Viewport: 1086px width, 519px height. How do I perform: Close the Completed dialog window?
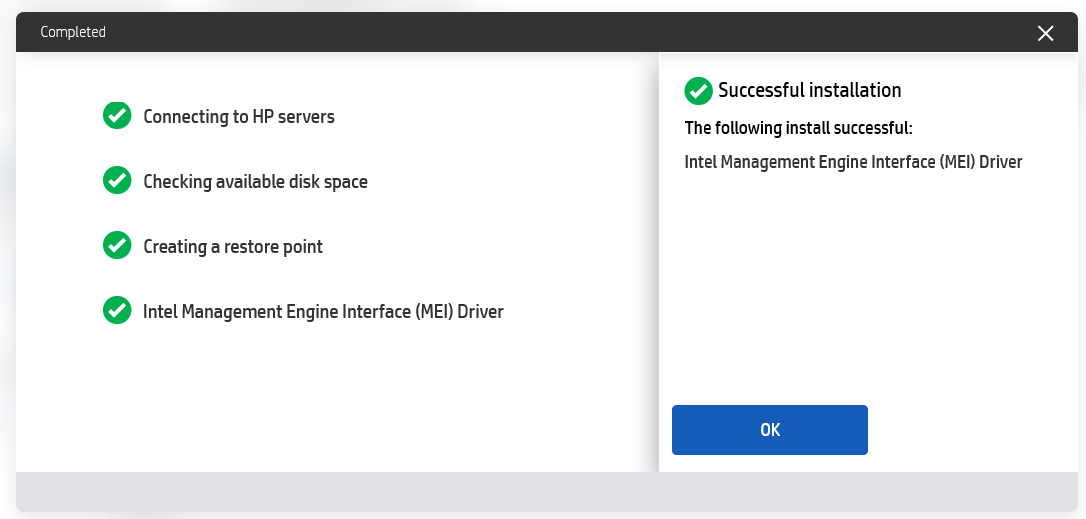click(x=1045, y=33)
